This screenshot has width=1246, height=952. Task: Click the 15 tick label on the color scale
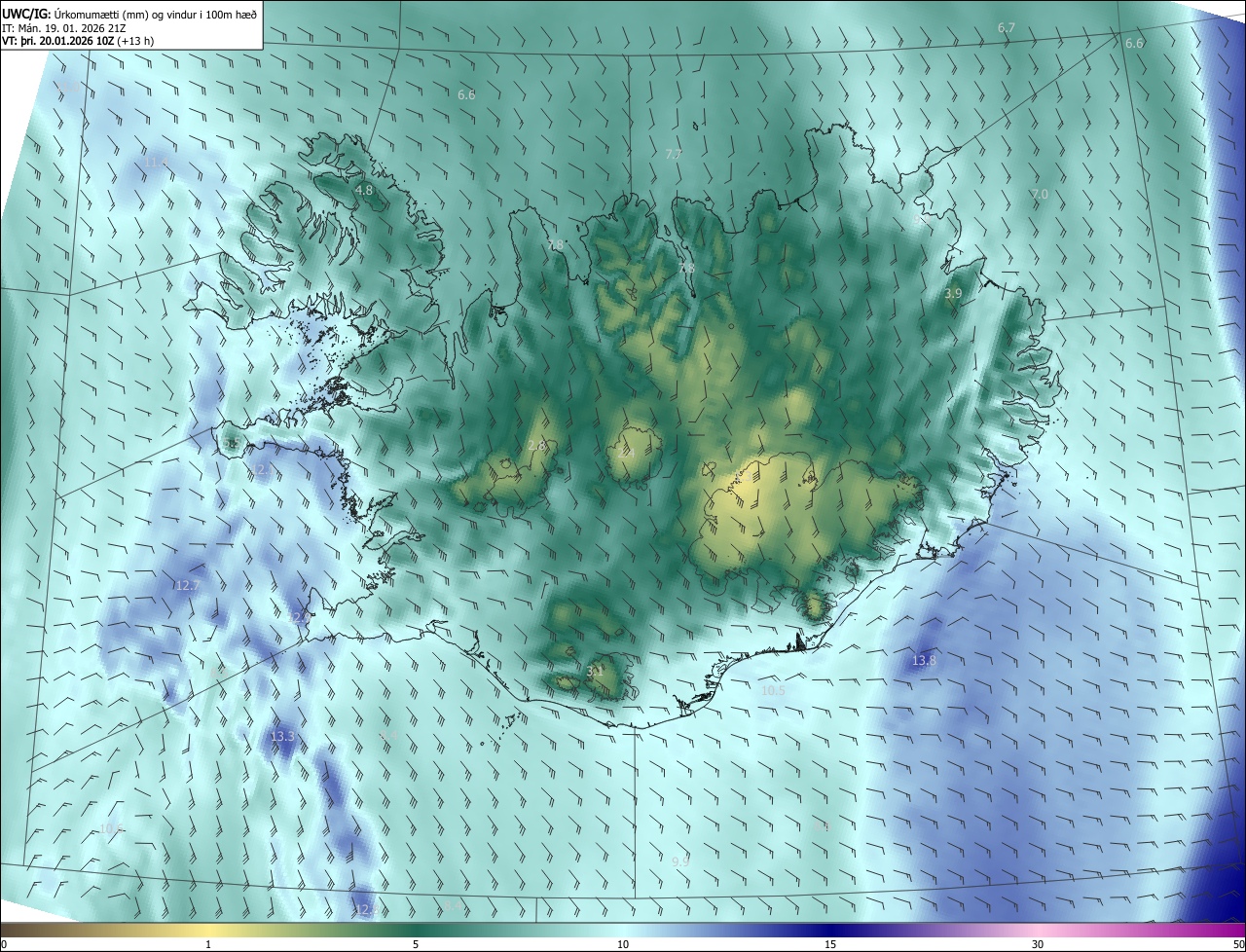[x=830, y=944]
